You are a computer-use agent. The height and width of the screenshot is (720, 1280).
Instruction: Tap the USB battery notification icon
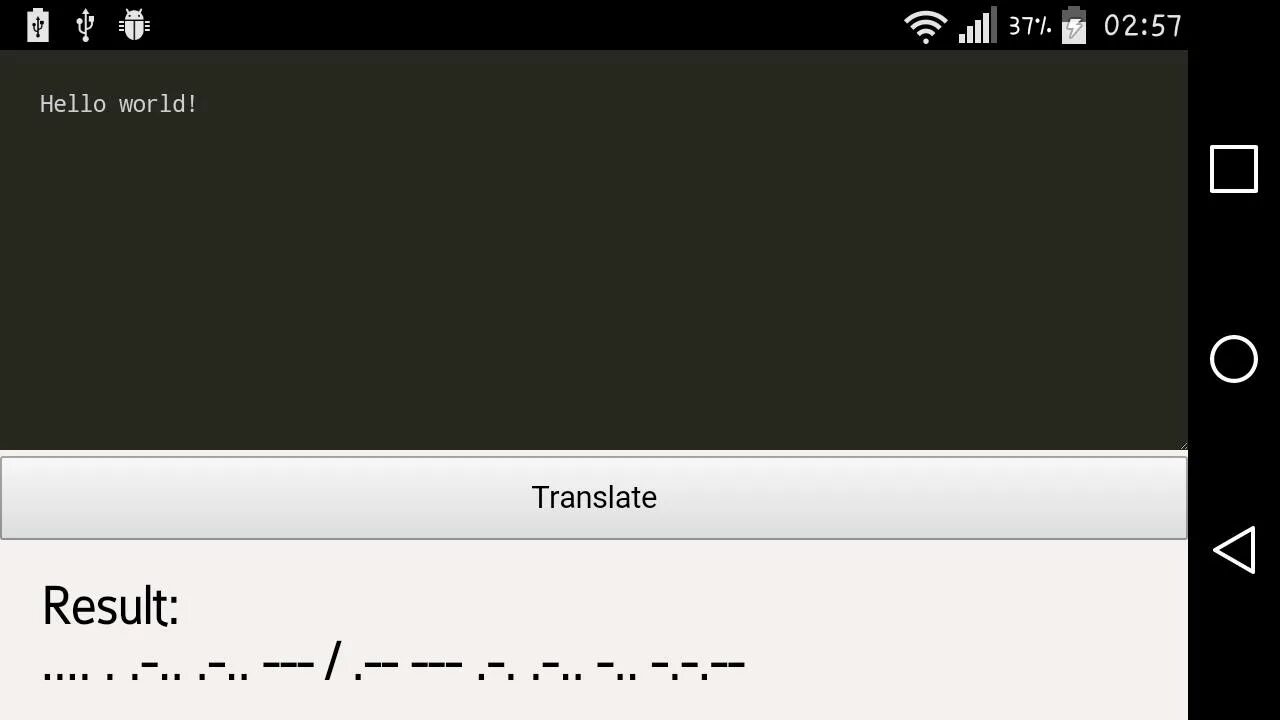click(37, 25)
